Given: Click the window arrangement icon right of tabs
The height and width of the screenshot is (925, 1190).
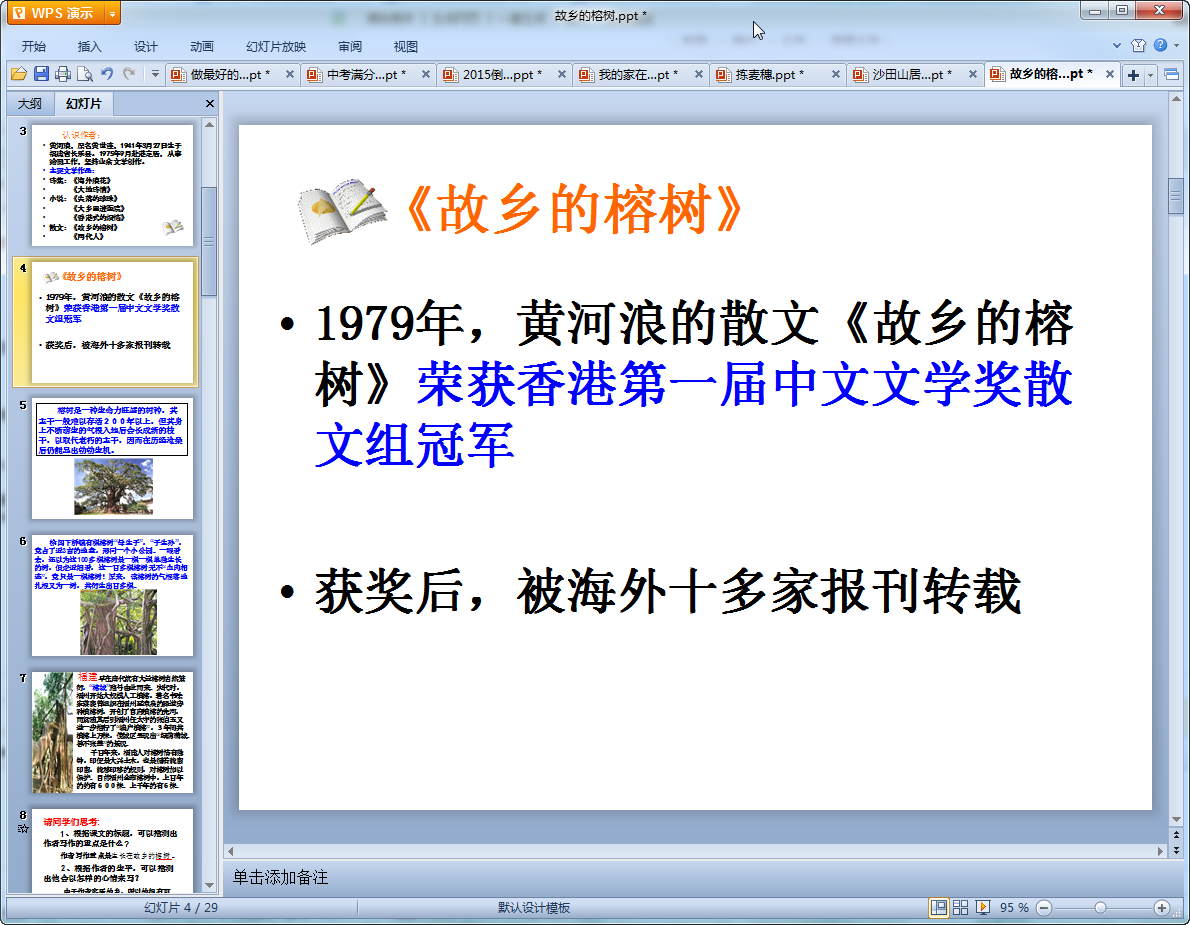Looking at the screenshot, I should 1171,74.
